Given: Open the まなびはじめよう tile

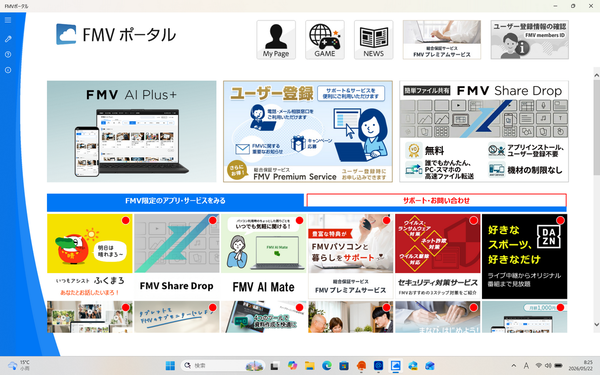Looking at the screenshot, I should [437, 317].
